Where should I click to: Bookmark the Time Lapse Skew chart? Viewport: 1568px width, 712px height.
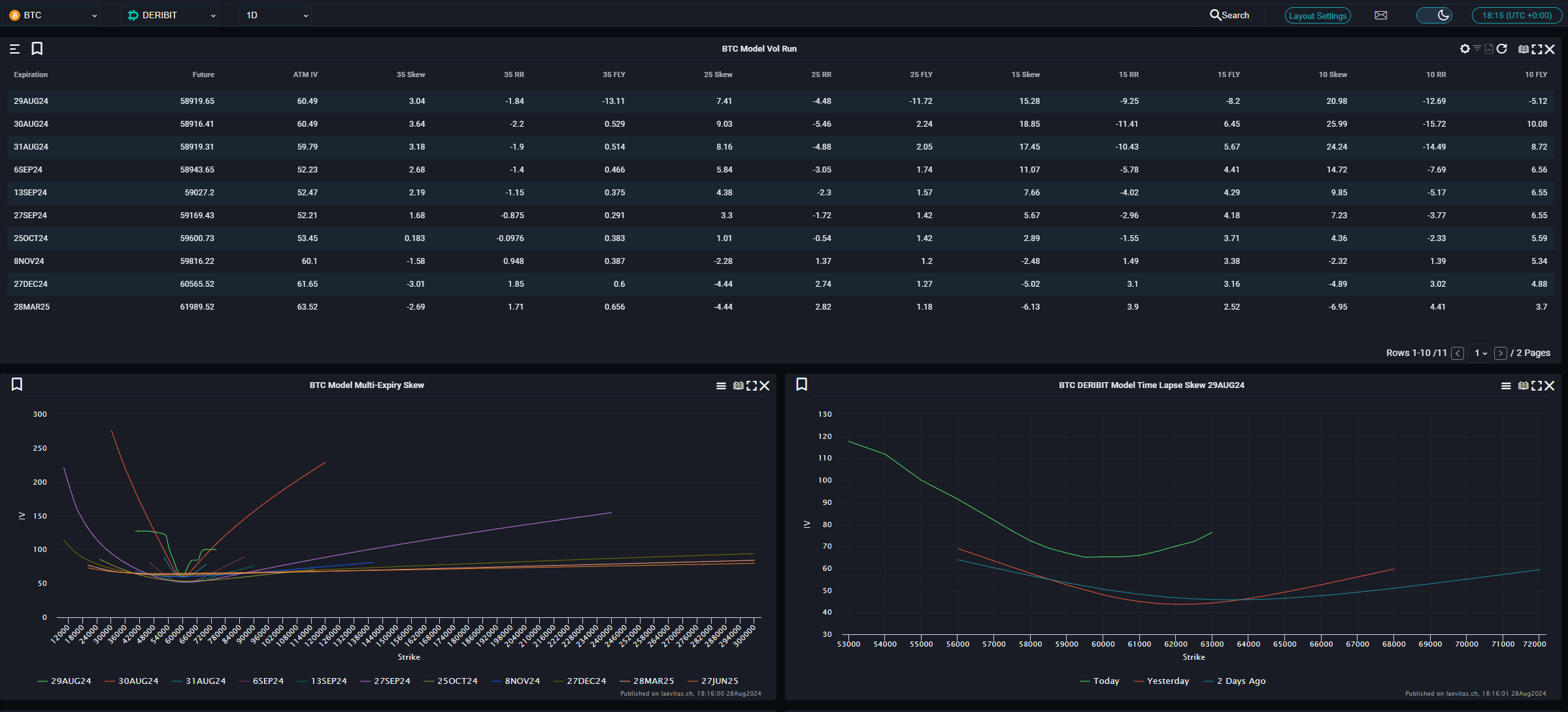pos(802,384)
